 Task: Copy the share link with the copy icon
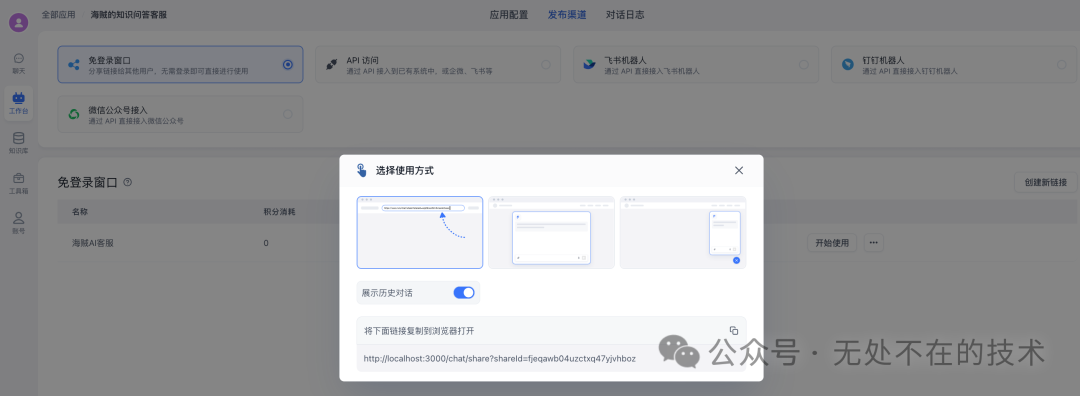coord(734,331)
